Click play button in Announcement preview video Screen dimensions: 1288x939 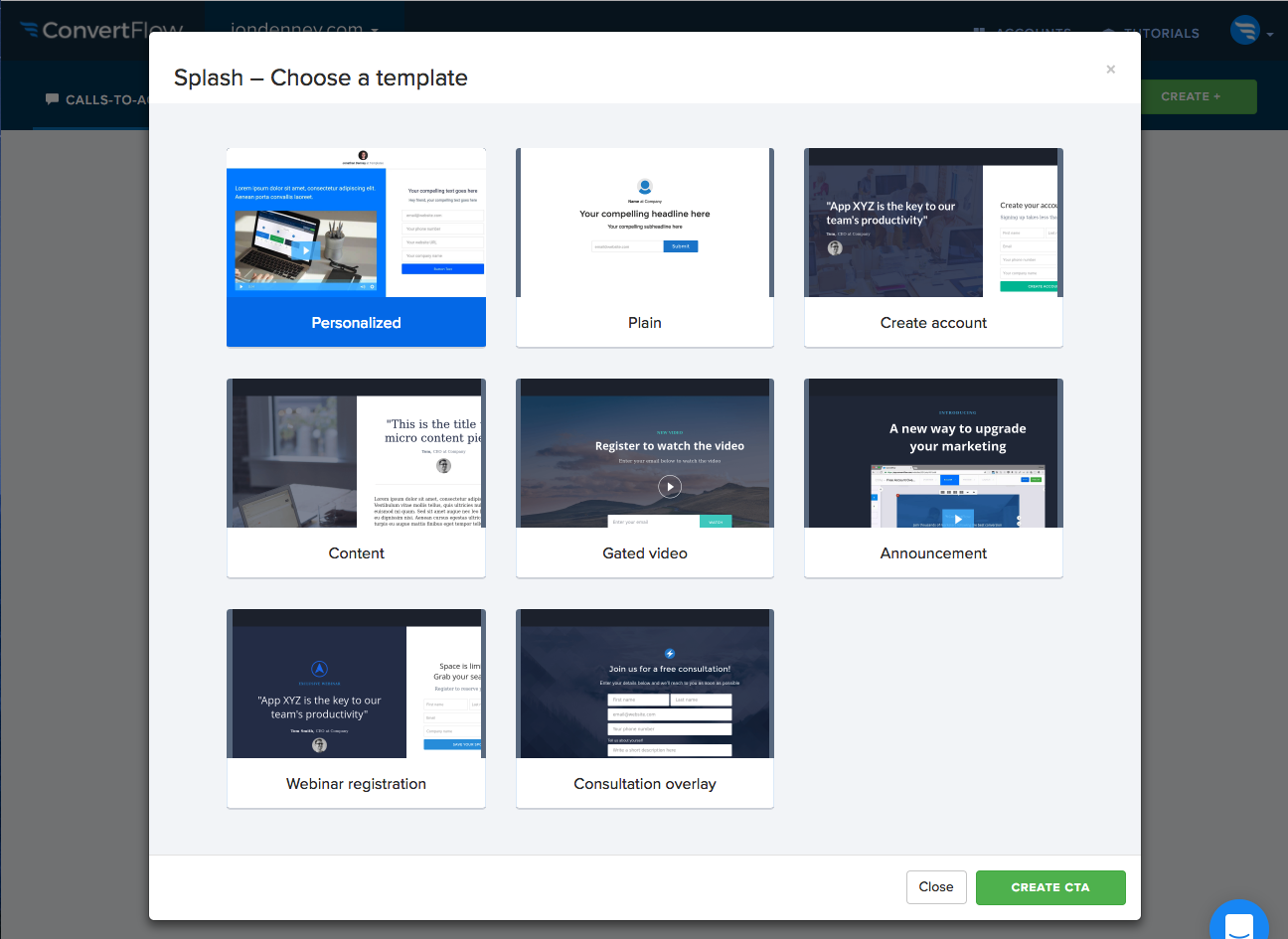pyautogui.click(x=958, y=519)
